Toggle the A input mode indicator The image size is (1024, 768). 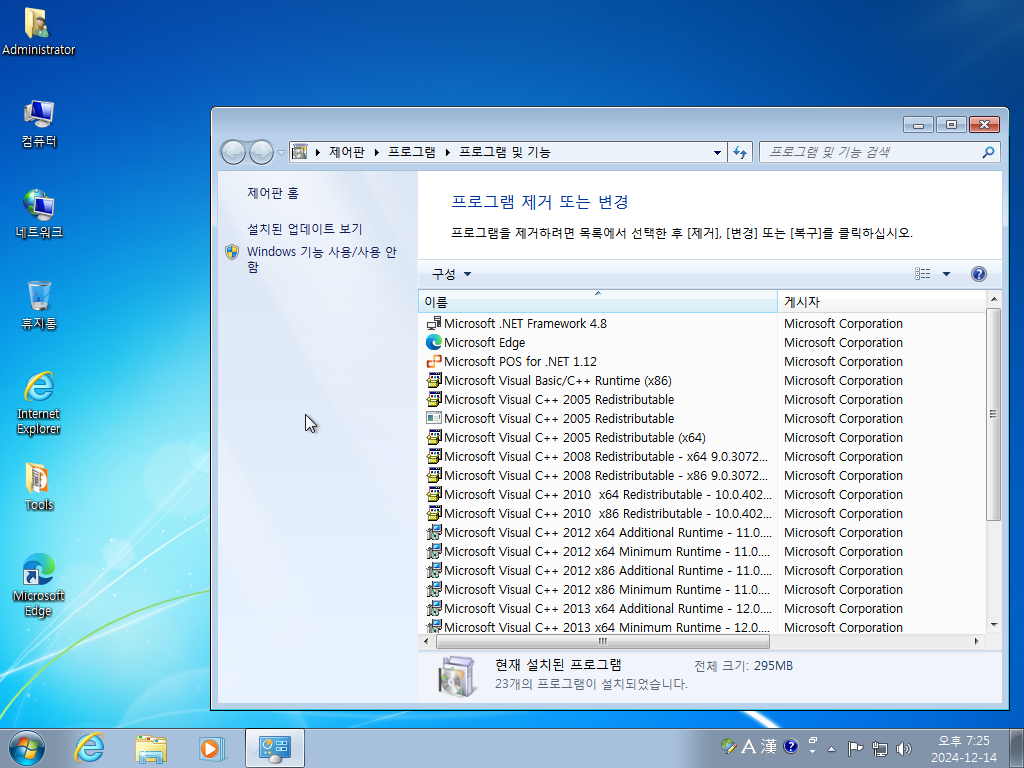point(748,746)
